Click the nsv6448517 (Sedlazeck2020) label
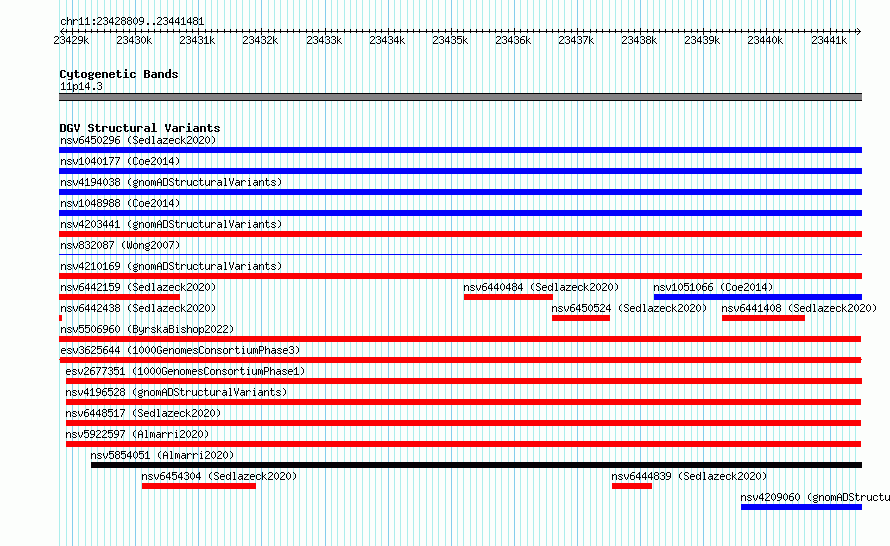The width and height of the screenshot is (890, 546). [x=143, y=413]
